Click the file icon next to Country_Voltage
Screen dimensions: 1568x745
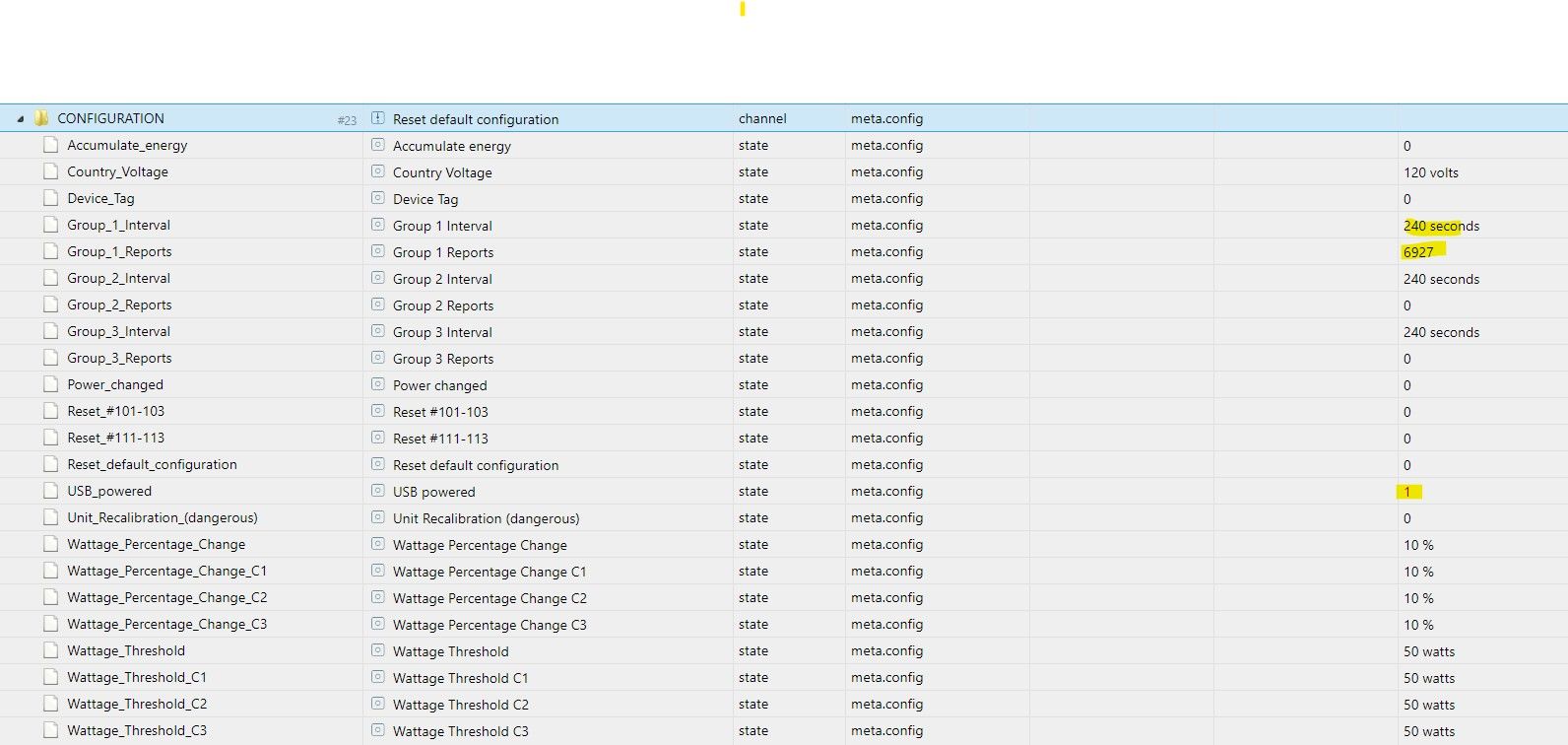point(51,171)
